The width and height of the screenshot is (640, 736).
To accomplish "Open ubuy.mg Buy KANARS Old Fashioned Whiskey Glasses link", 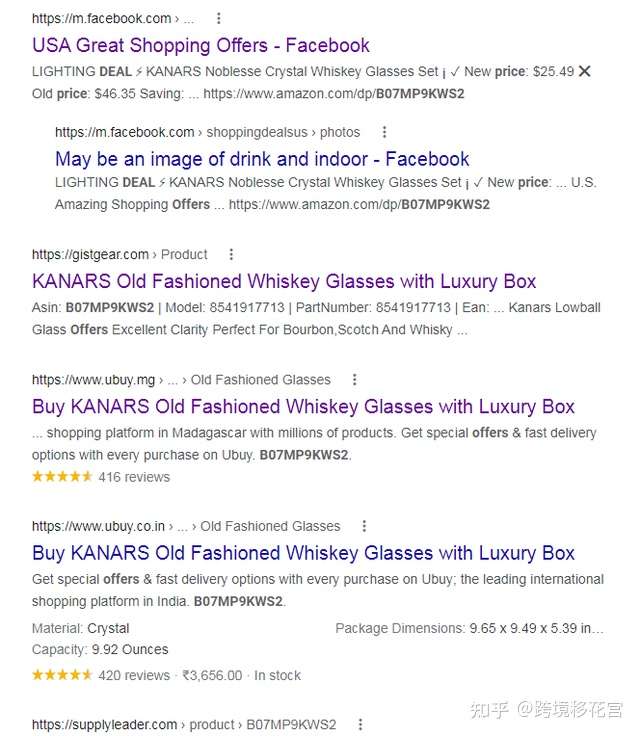I will 303,406.
